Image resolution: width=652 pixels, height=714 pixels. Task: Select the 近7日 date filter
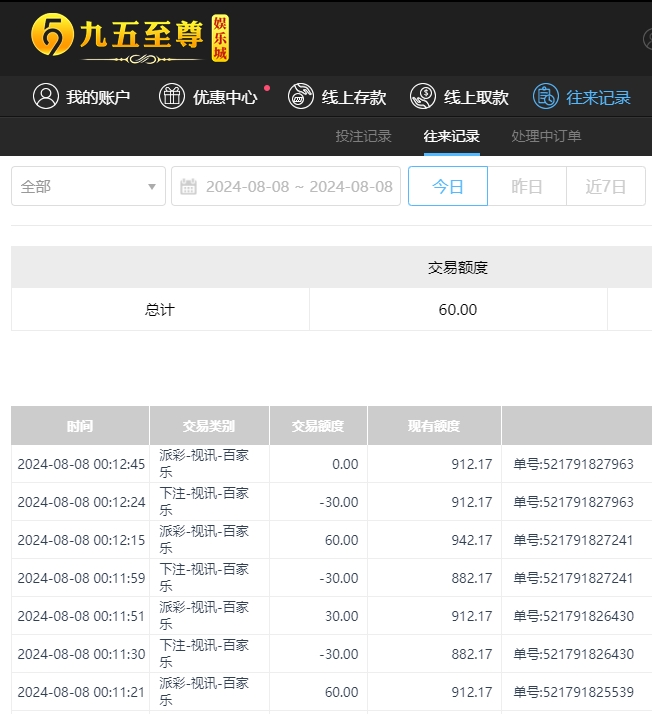(606, 187)
